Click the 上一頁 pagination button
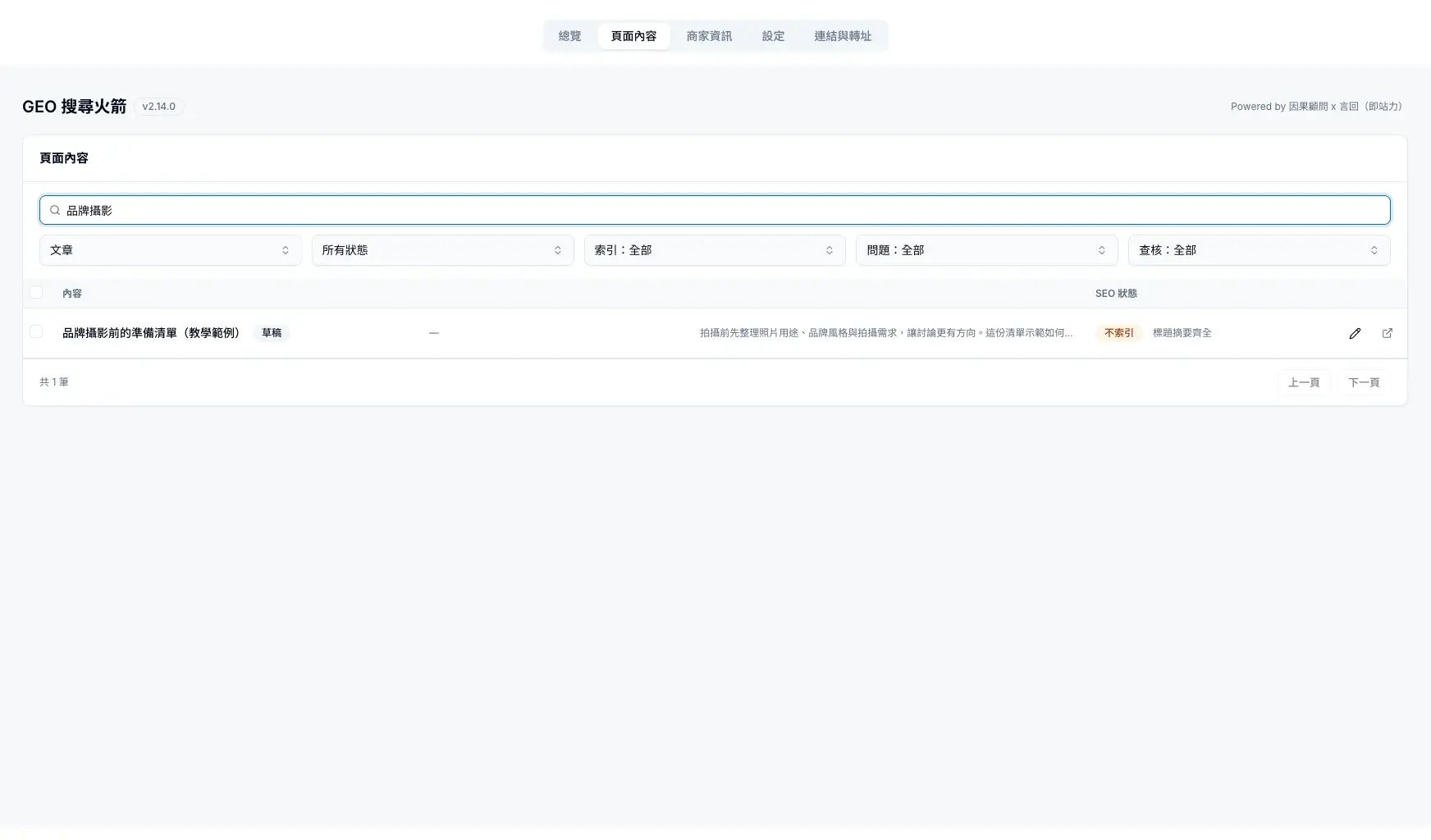 1304,382
